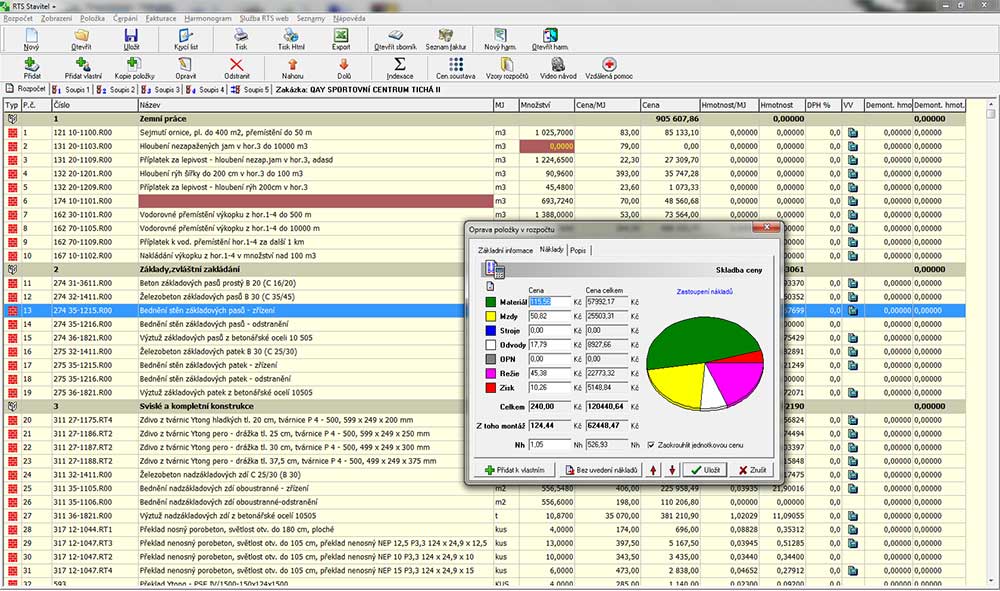
Task: Switch to Základní informace tab
Action: pos(505,250)
